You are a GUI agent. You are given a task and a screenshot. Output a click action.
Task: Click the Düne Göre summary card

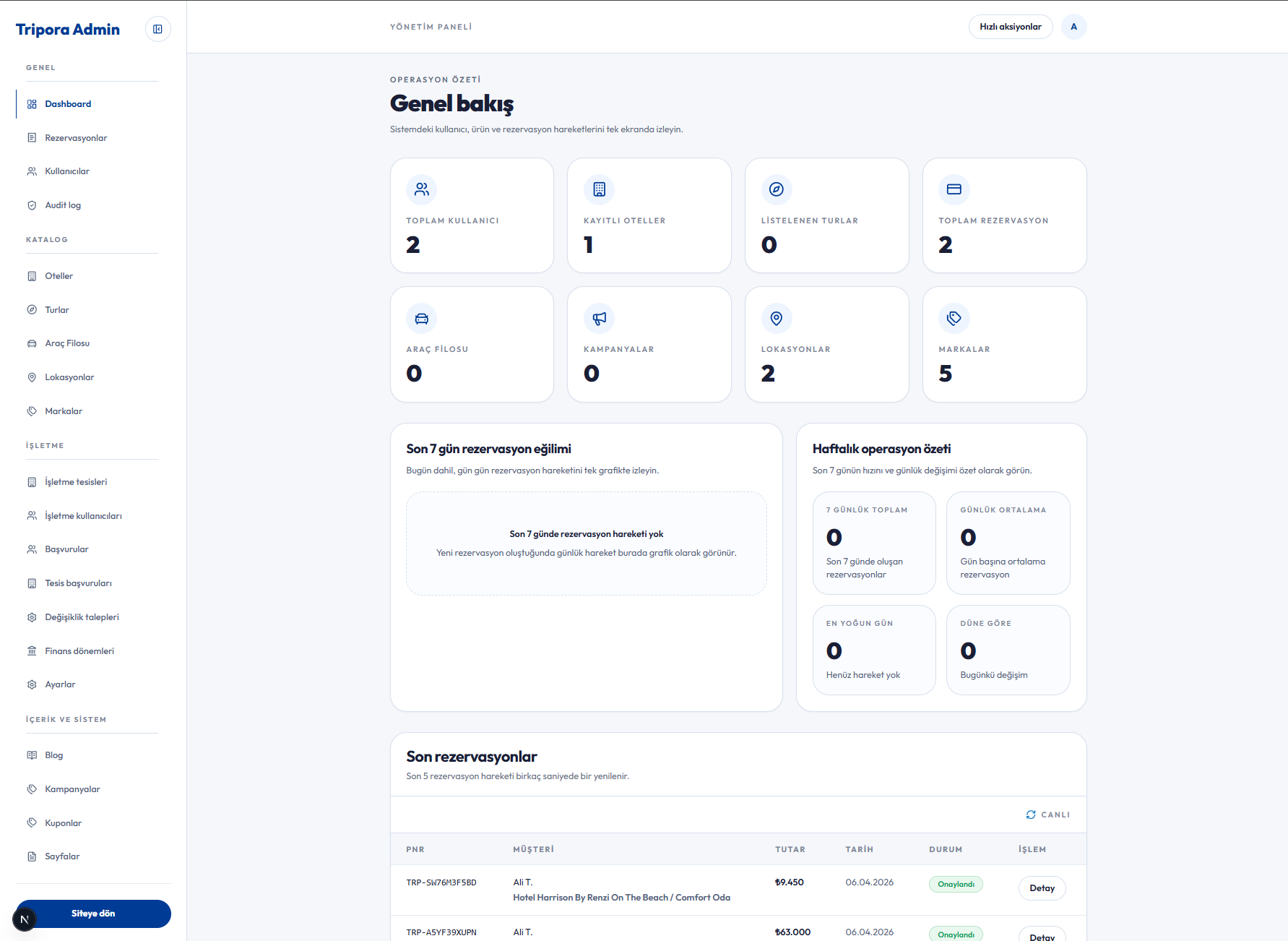(x=1008, y=650)
